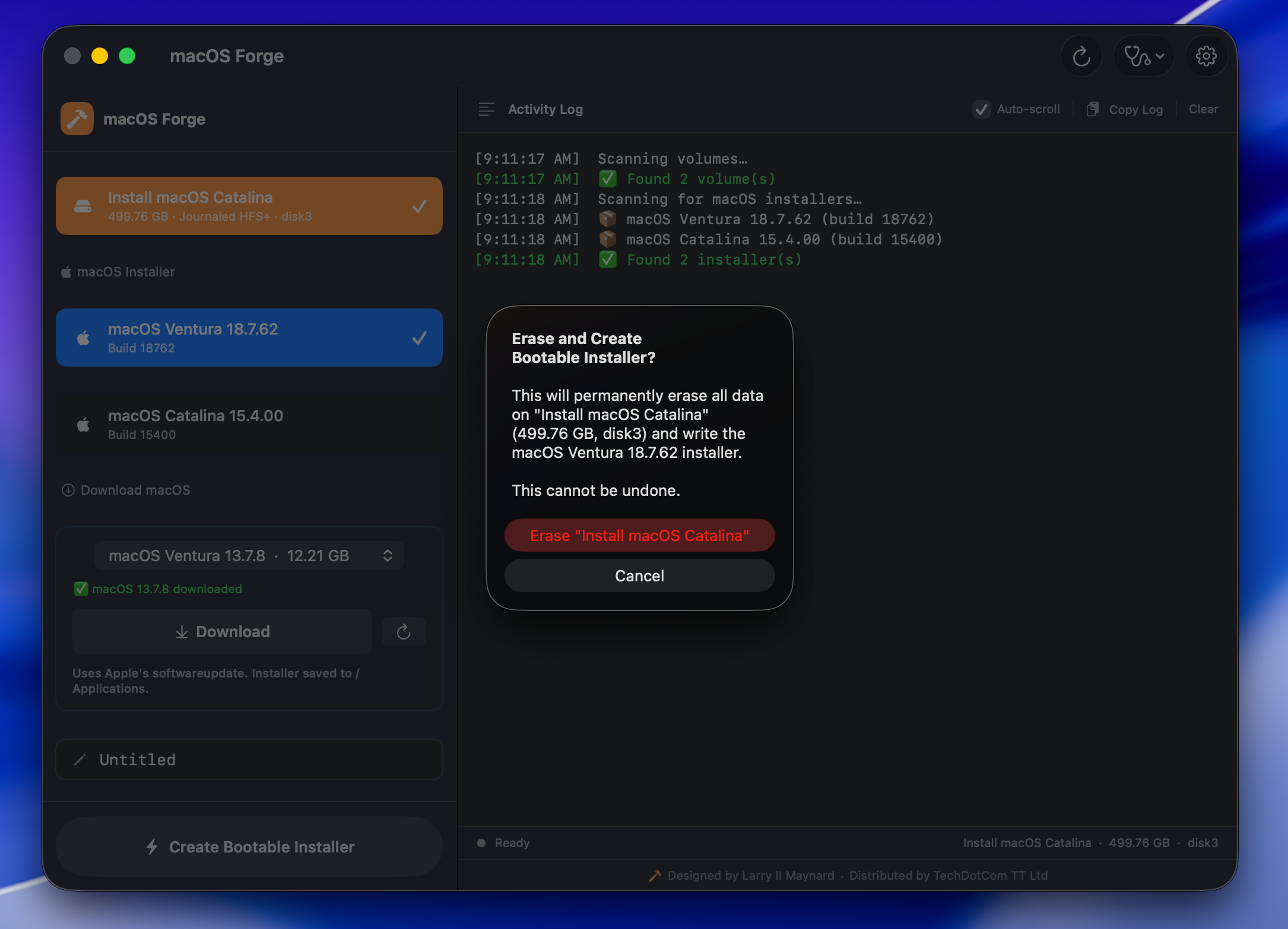The width and height of the screenshot is (1288, 929).
Task: Open settings via the gear icon
Action: coord(1206,56)
